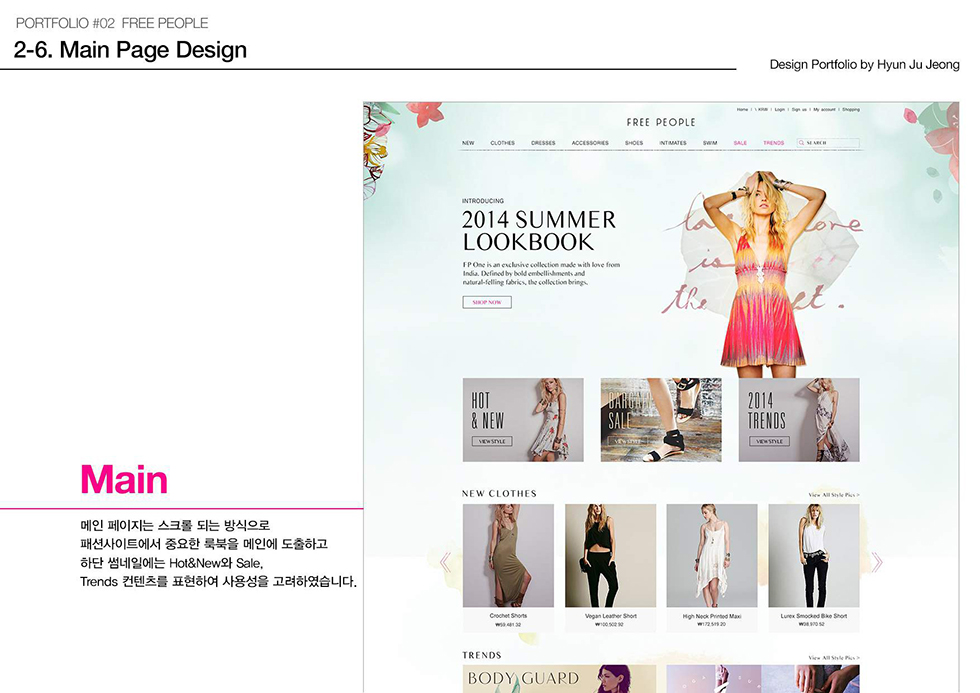
Task: Open the TRENDS menu item
Action: [x=773, y=142]
